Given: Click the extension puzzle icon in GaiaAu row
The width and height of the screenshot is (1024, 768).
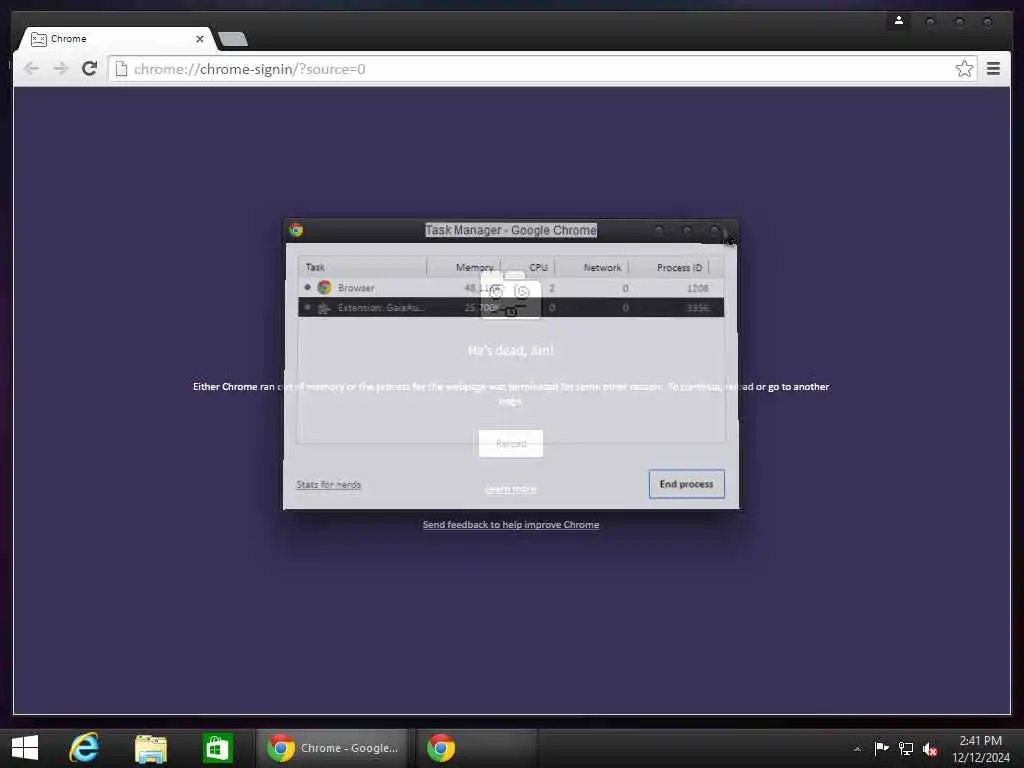Looking at the screenshot, I should tap(324, 308).
